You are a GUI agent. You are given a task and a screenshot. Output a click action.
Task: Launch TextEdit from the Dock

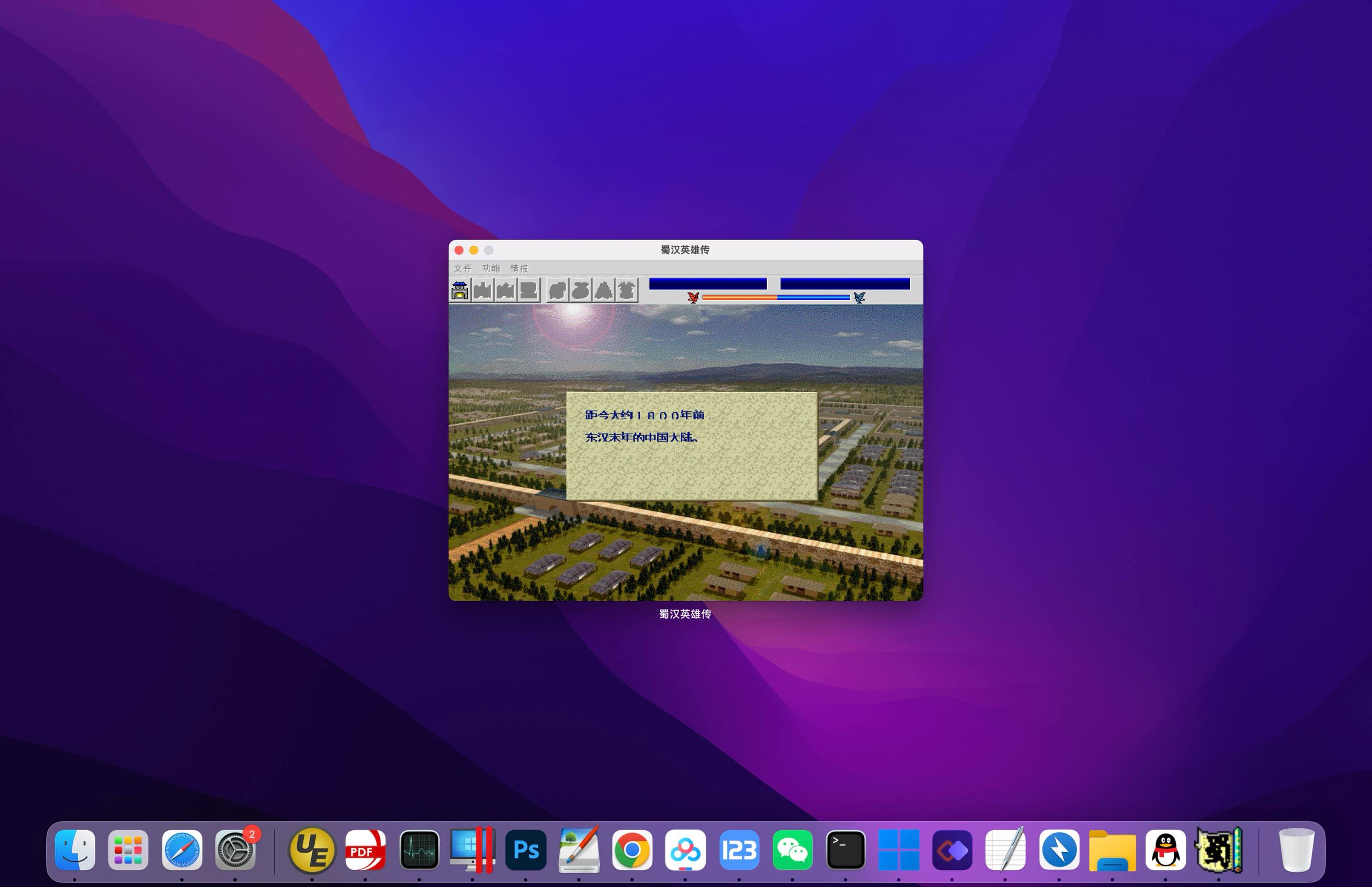click(1005, 849)
